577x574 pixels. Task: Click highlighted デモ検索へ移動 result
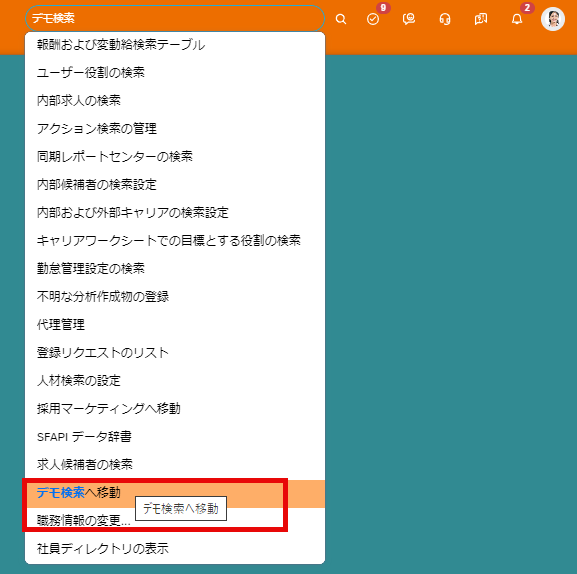tap(175, 493)
